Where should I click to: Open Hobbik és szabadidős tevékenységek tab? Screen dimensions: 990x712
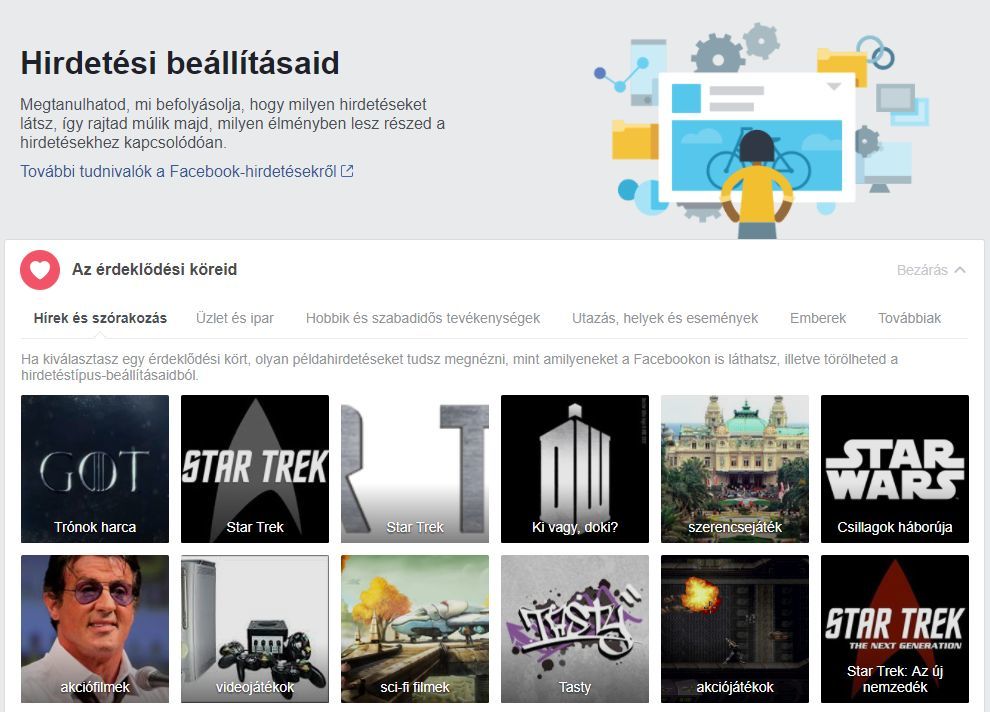(423, 318)
